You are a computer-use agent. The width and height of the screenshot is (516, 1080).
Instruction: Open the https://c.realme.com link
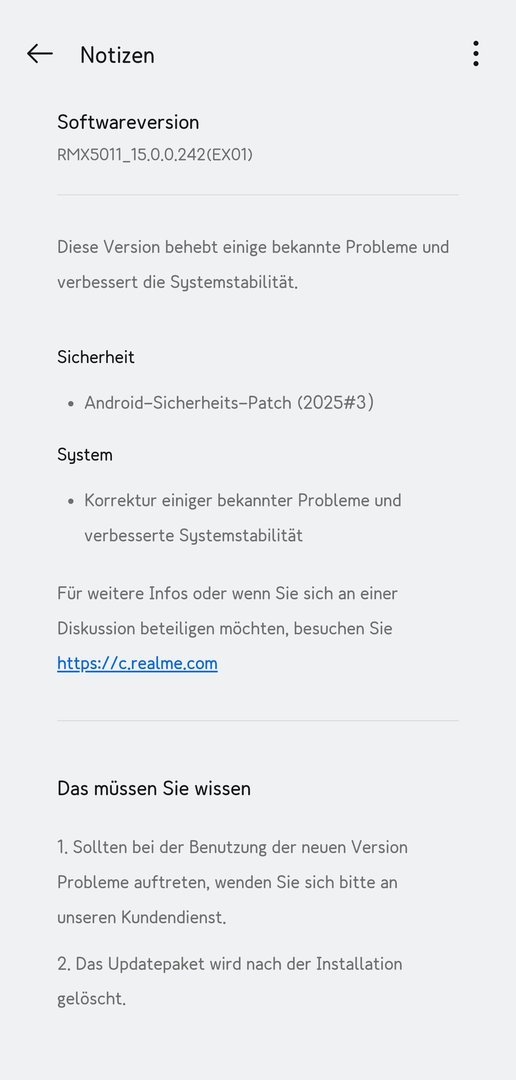[137, 663]
